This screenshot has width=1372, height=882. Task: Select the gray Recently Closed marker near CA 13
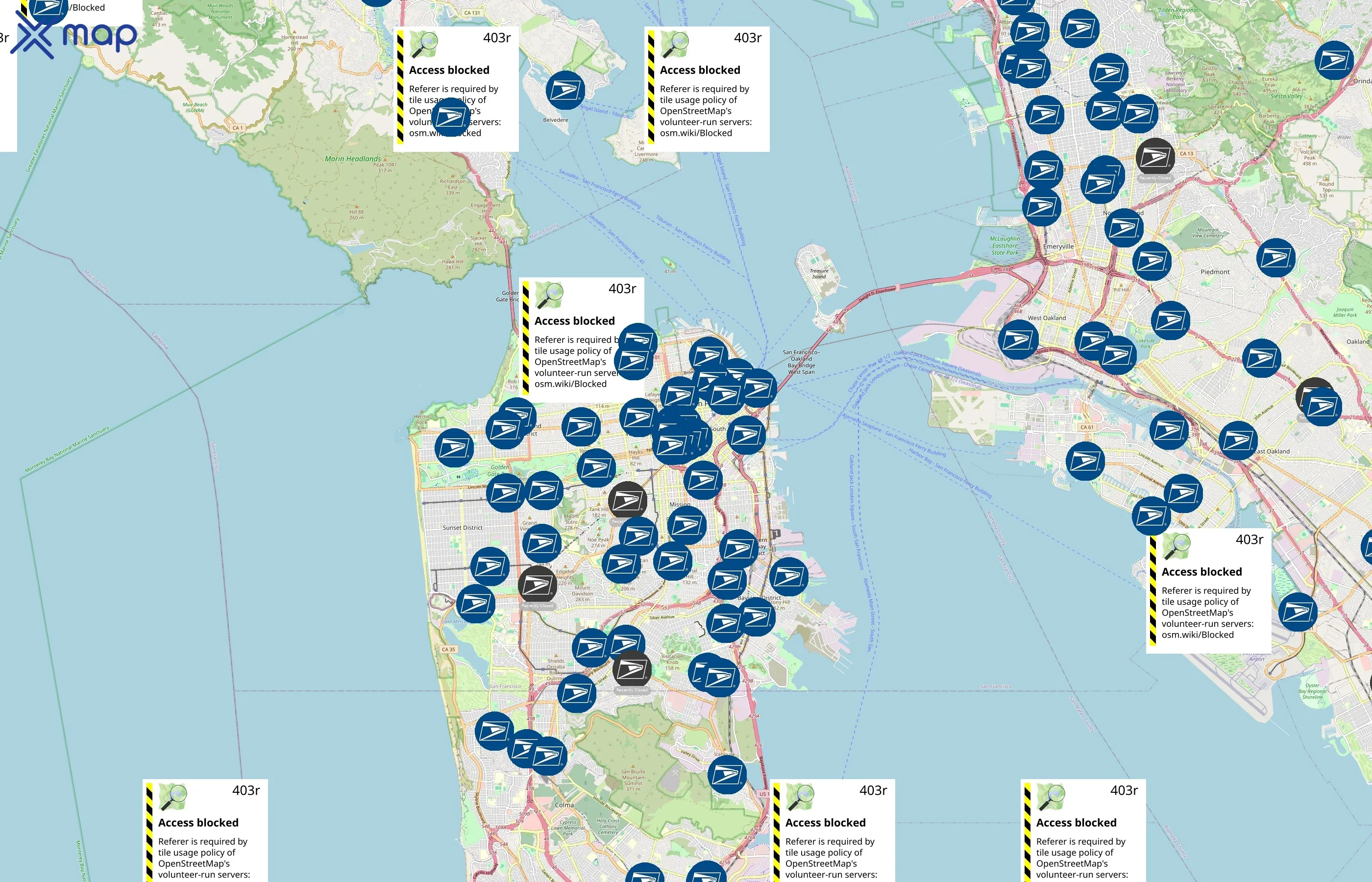pyautogui.click(x=1155, y=157)
